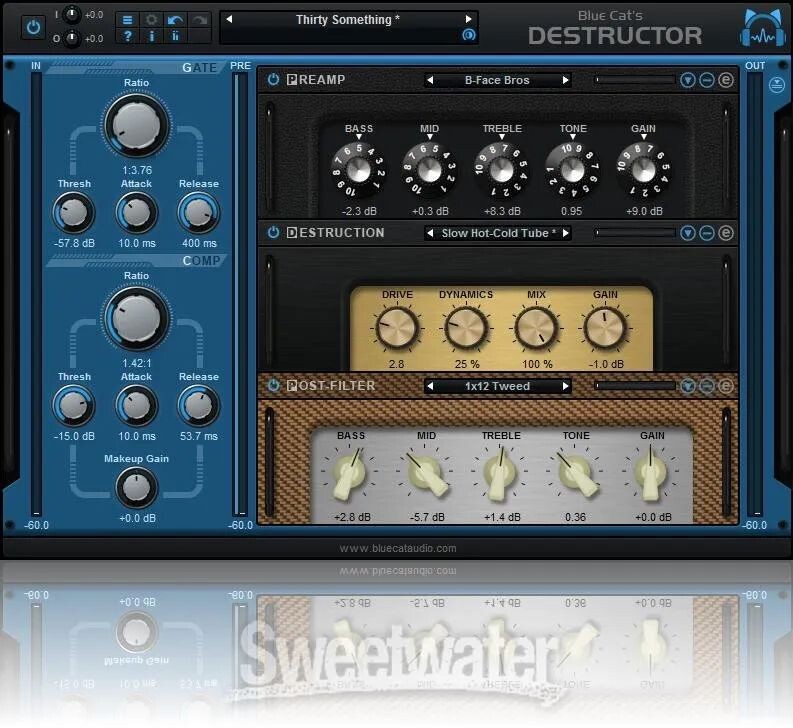The height and width of the screenshot is (728, 793).
Task: Open 'Thirty Something' preset name menu
Action: [x=348, y=20]
